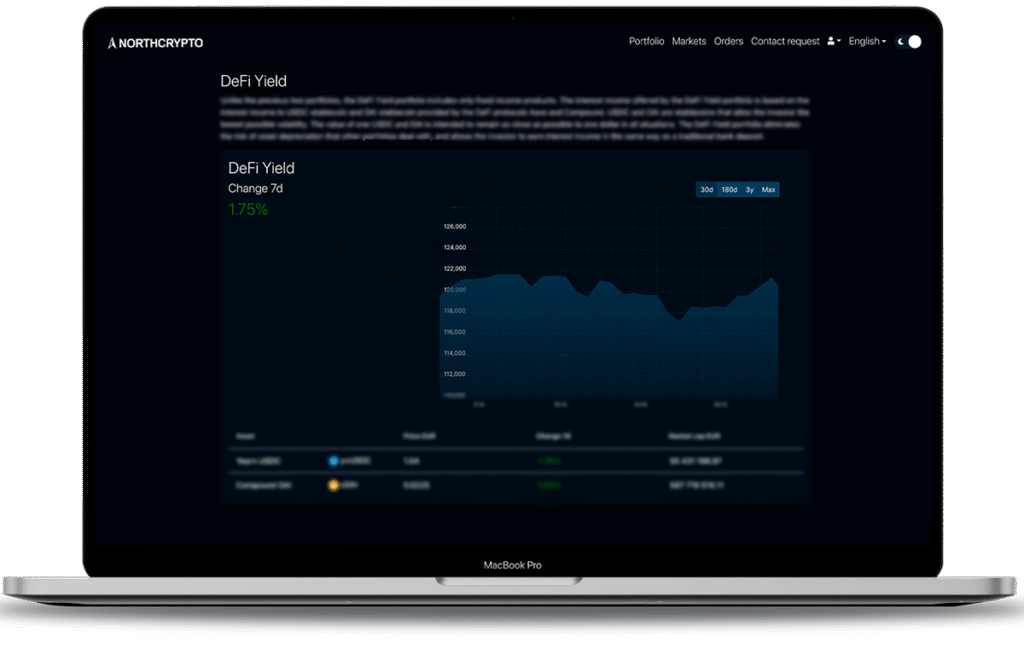1024x649 pixels.
Task: Expand the English language dropdown
Action: point(867,42)
